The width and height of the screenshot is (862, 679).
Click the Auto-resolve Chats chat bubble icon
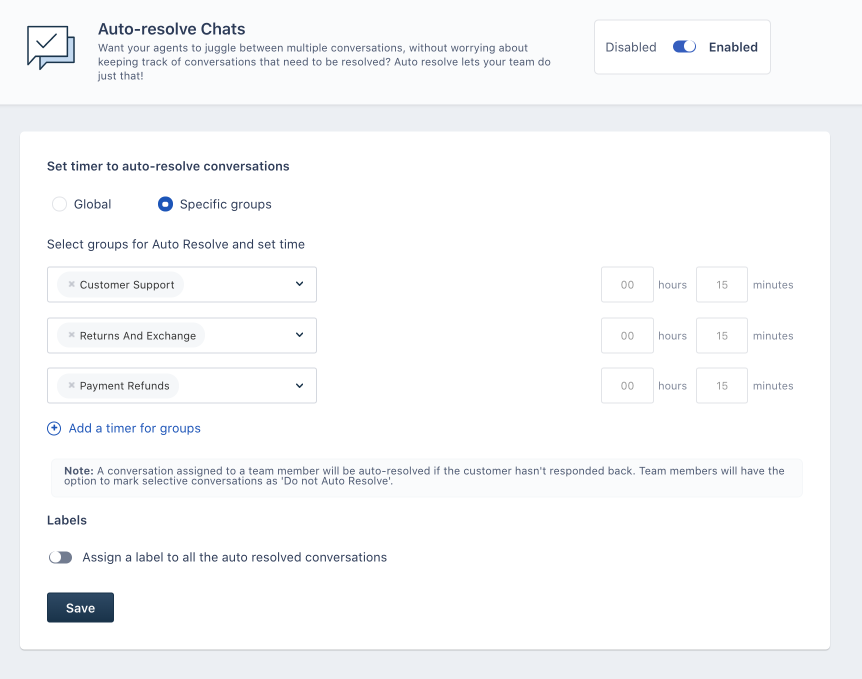[x=50, y=47]
